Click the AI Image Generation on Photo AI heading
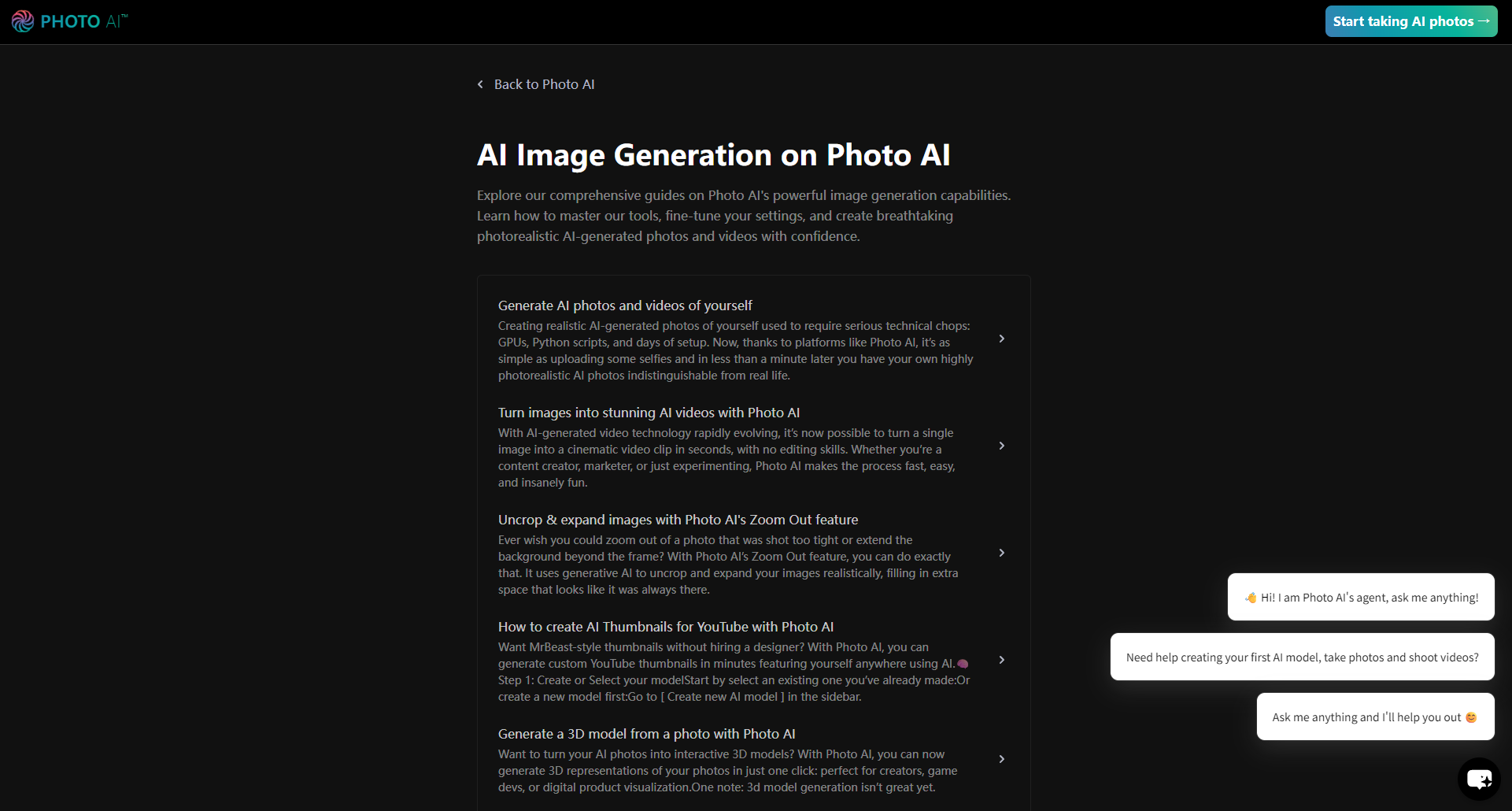The width and height of the screenshot is (1512, 811). coord(713,155)
